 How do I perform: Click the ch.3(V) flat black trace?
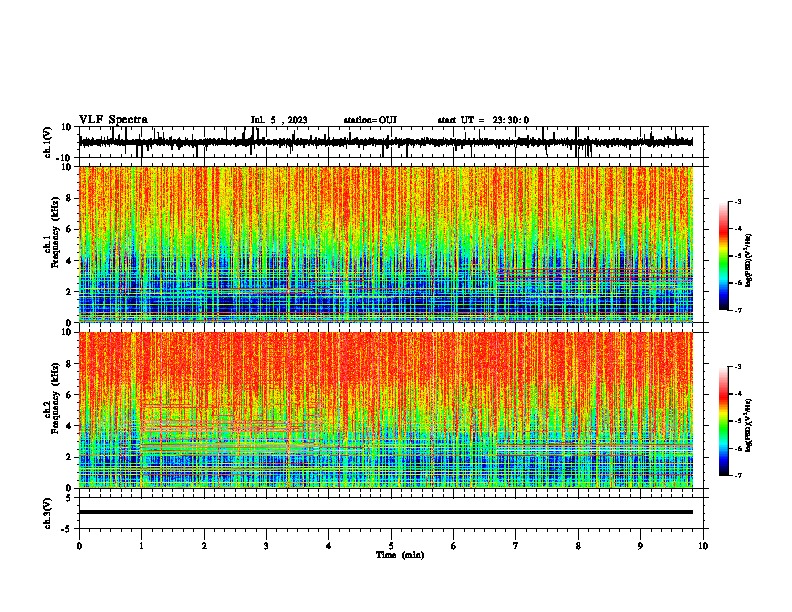[386, 512]
